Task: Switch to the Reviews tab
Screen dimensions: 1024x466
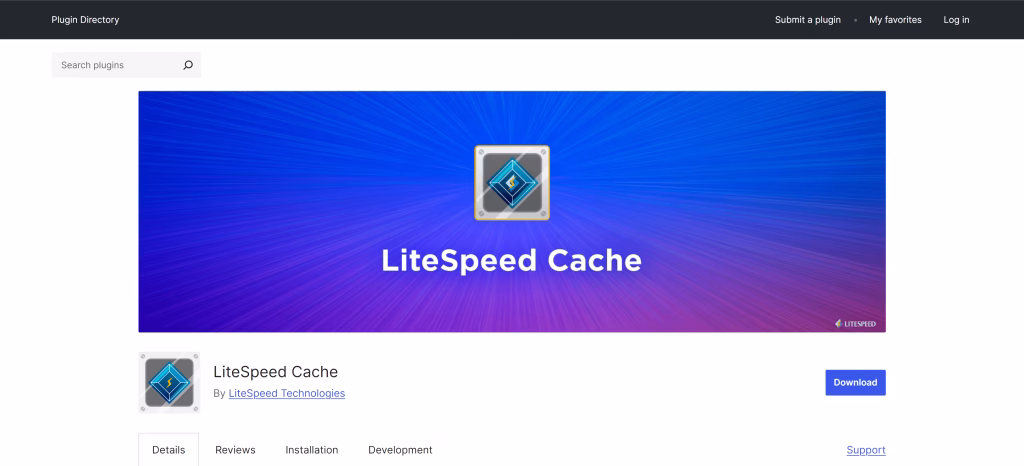Action: tap(235, 450)
